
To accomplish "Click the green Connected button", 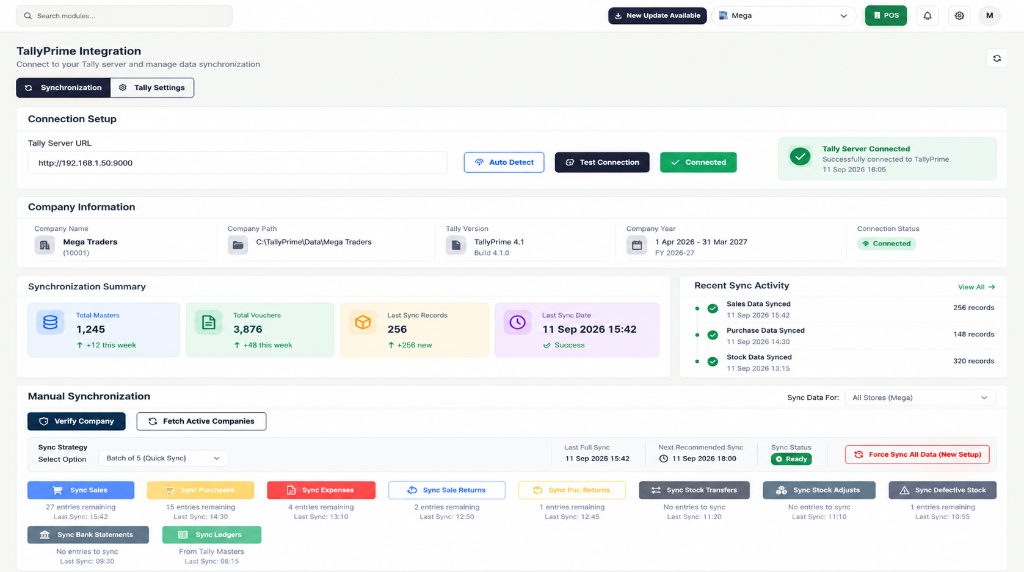I will (698, 163).
